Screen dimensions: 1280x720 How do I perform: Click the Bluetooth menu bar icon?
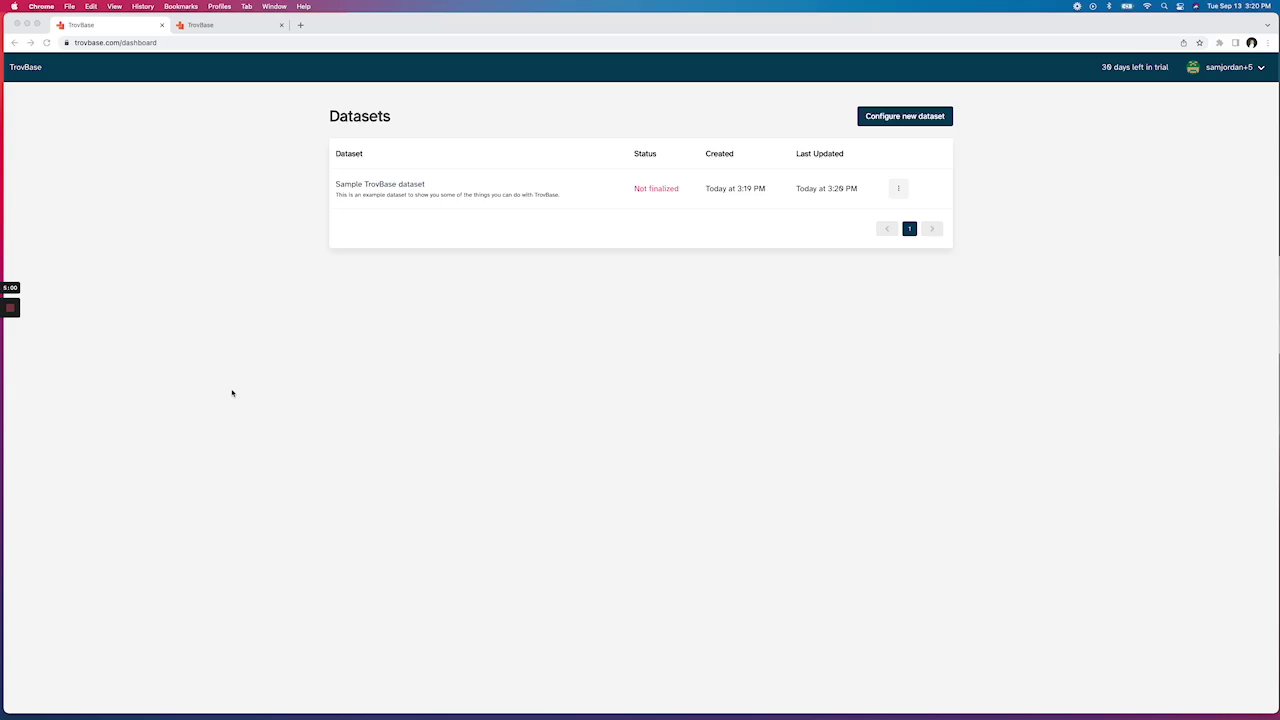tap(1109, 6)
